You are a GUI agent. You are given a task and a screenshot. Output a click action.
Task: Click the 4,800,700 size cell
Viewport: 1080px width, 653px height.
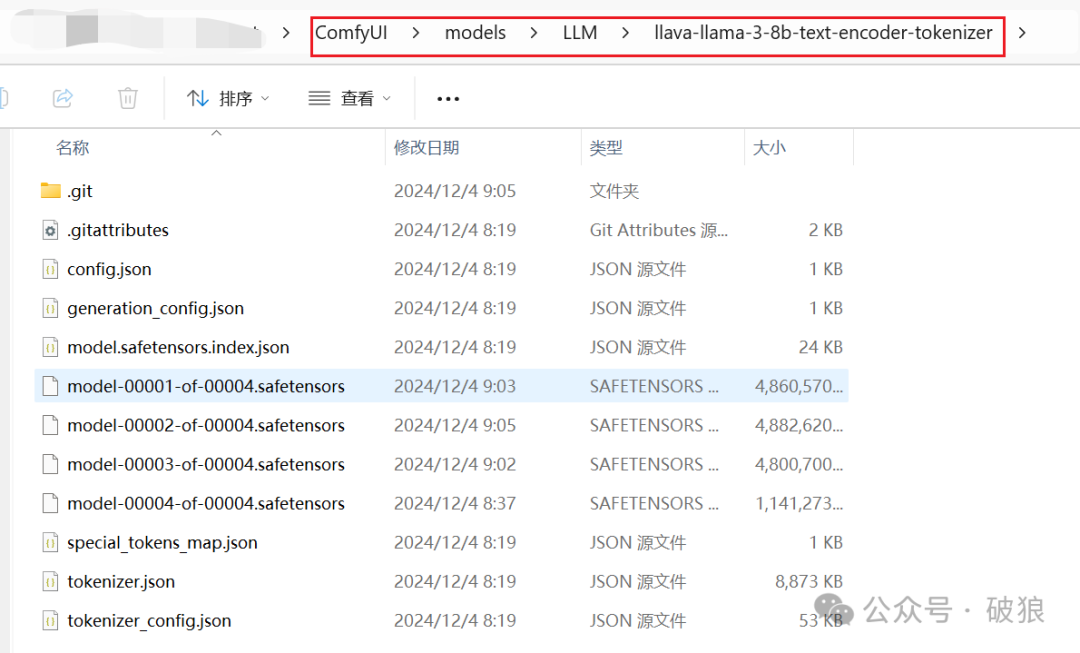click(x=799, y=464)
